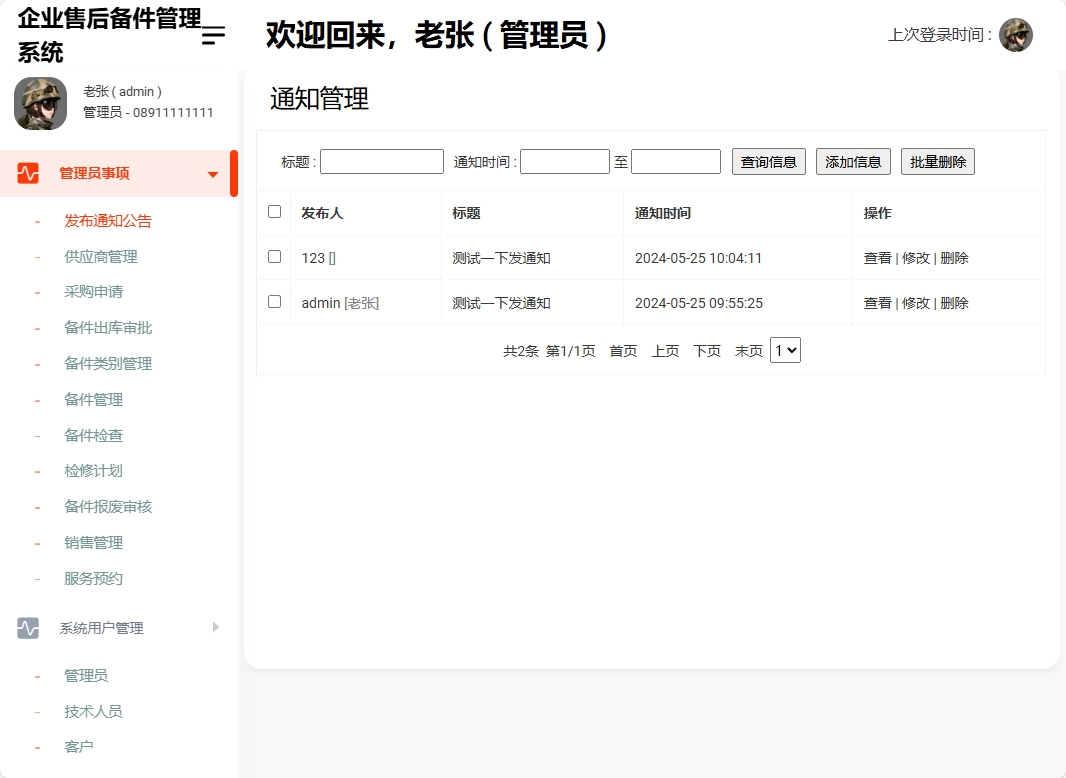Click the dash icon before 备件管理
The width and height of the screenshot is (1066, 778).
(37, 400)
